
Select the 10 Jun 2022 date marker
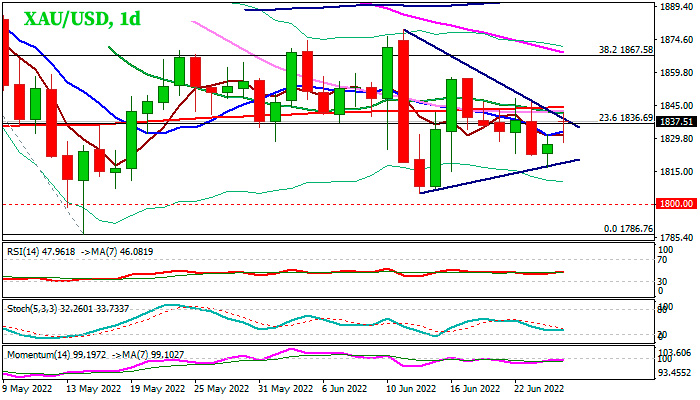coord(410,386)
